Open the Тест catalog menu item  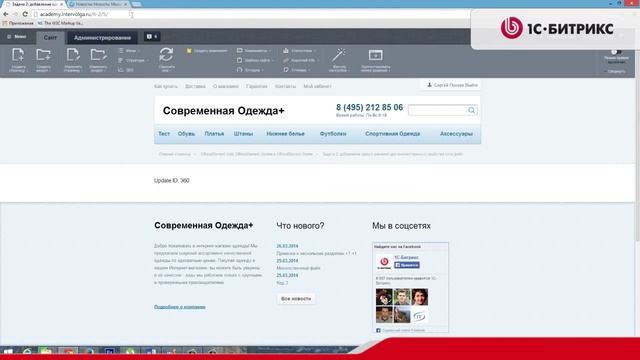(164, 134)
